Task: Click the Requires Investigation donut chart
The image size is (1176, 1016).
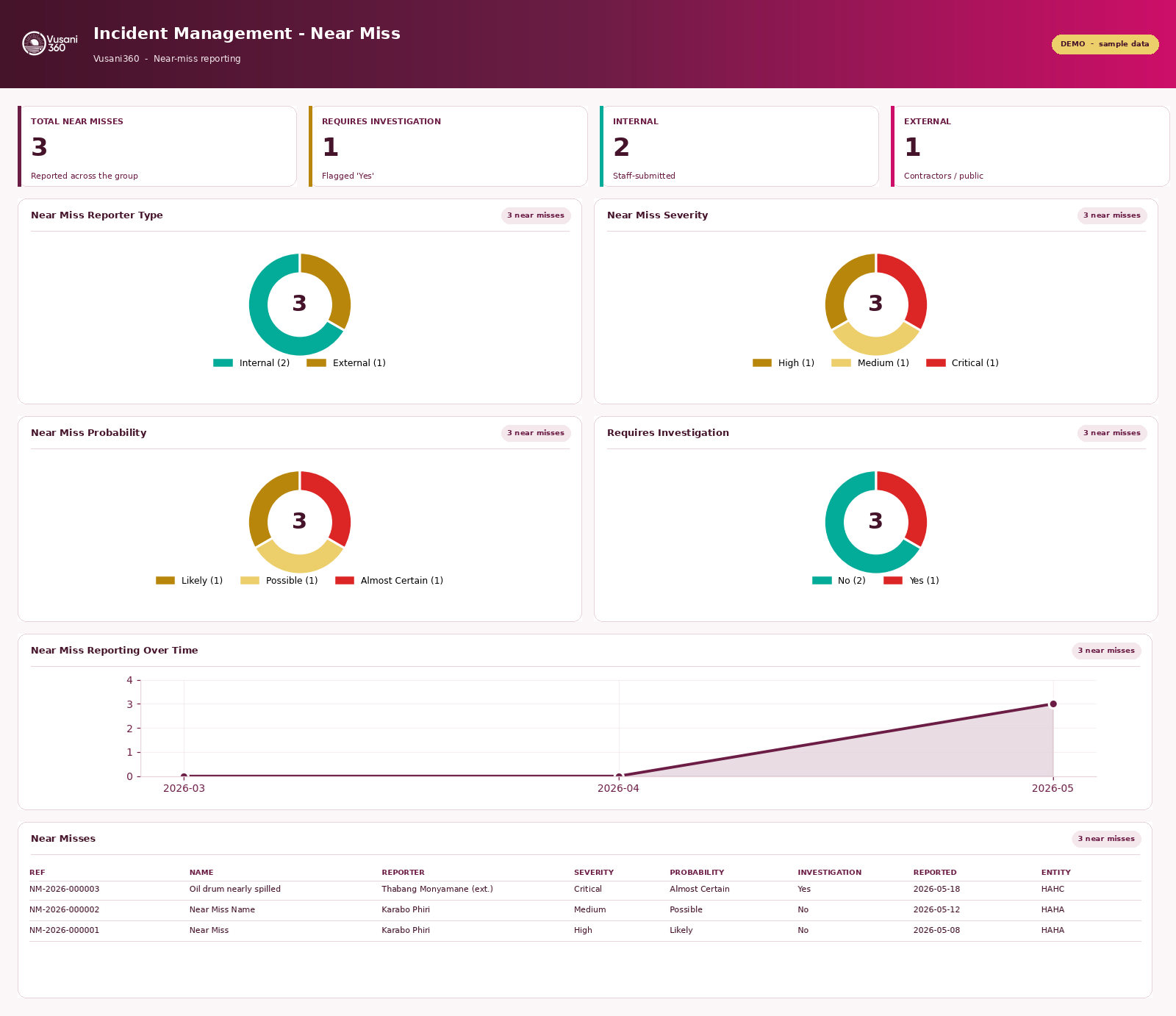Action: (876, 522)
